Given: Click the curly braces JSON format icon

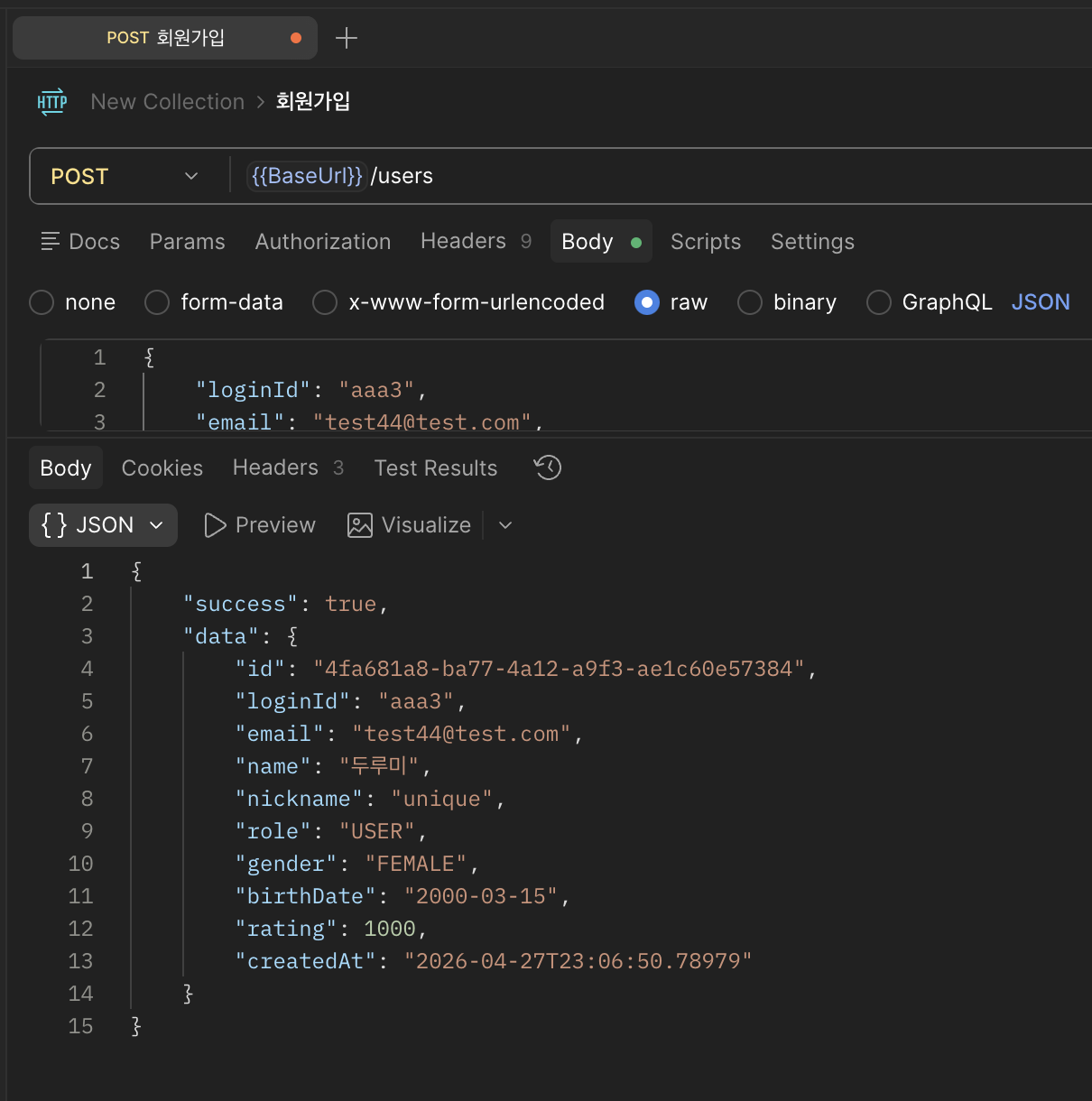Looking at the screenshot, I should pyautogui.click(x=54, y=524).
